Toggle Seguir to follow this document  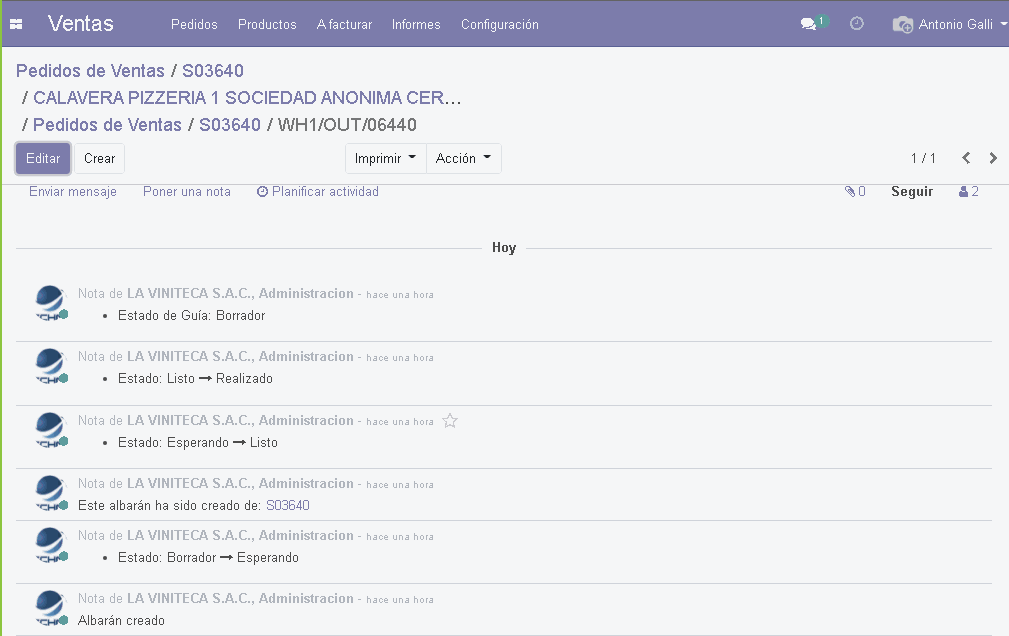click(x=912, y=192)
